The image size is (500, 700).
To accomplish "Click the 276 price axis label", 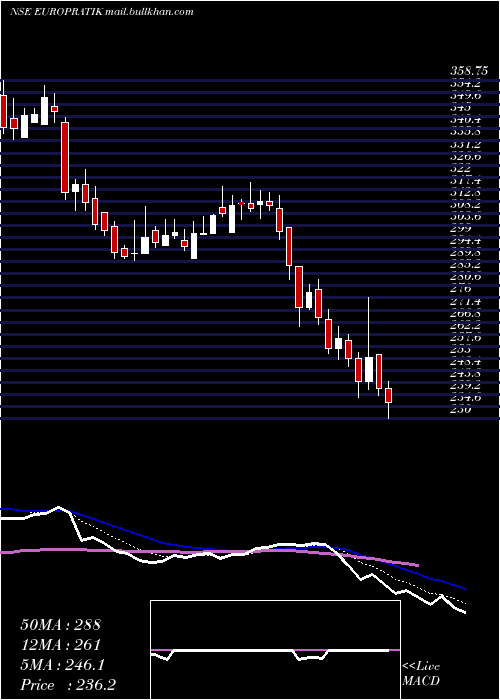I will tap(461, 289).
